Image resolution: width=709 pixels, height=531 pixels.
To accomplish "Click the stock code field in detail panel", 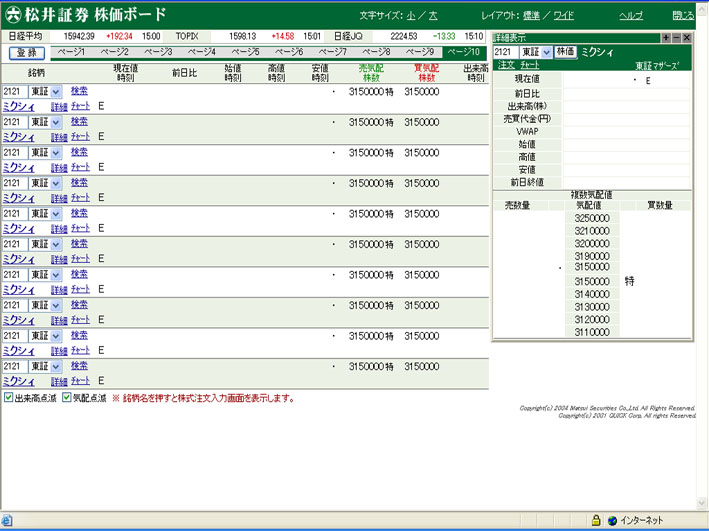I will 506,52.
